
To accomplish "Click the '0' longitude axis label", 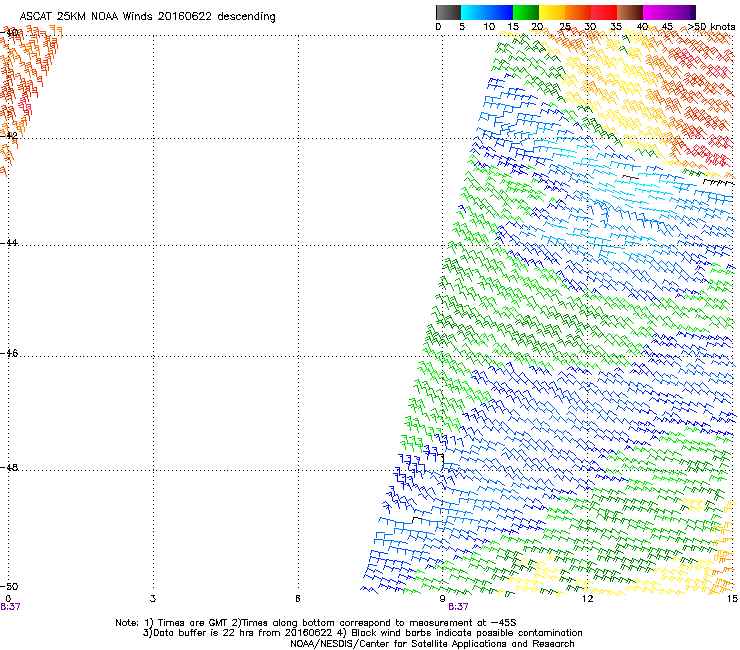I will click(x=8, y=598).
